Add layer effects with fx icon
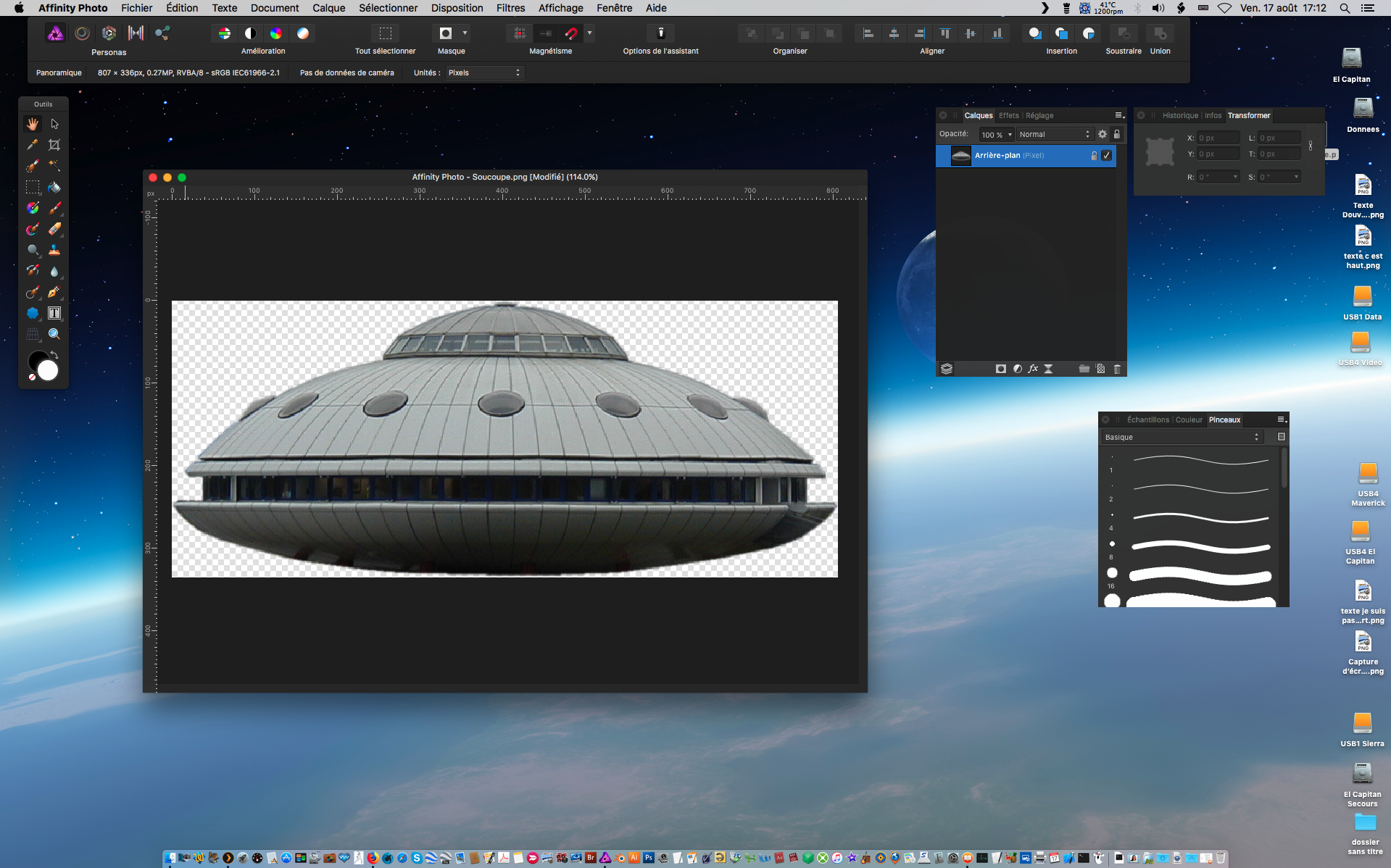The image size is (1391, 868). tap(1033, 369)
